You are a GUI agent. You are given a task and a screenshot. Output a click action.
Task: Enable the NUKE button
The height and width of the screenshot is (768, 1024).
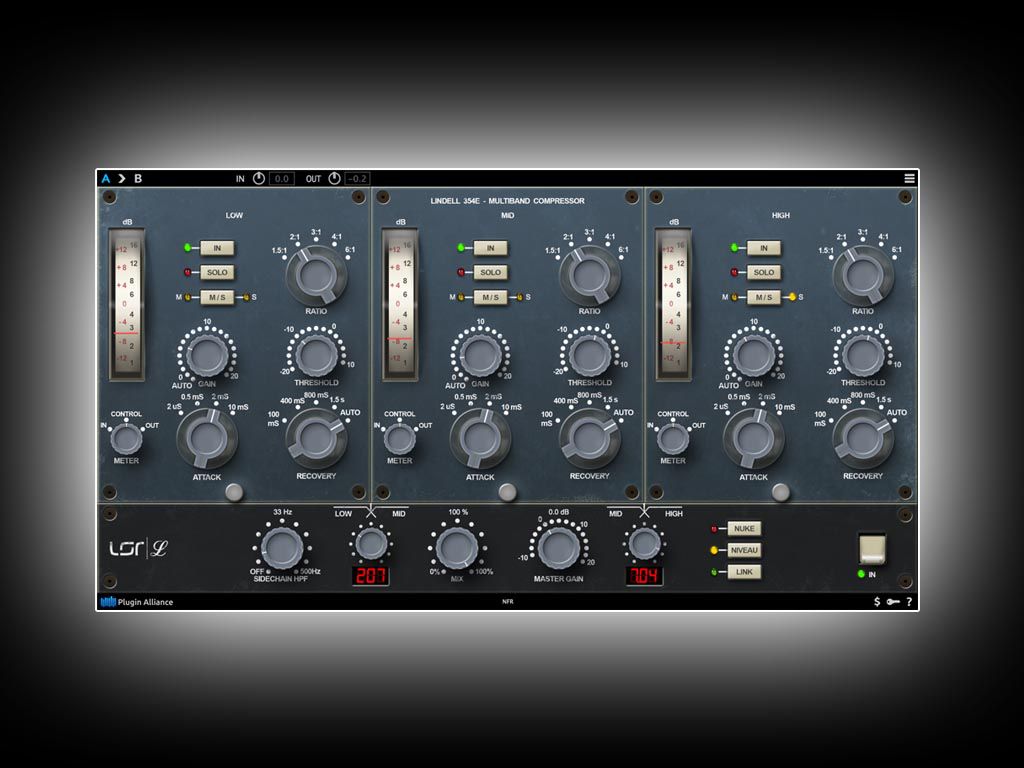pyautogui.click(x=744, y=529)
